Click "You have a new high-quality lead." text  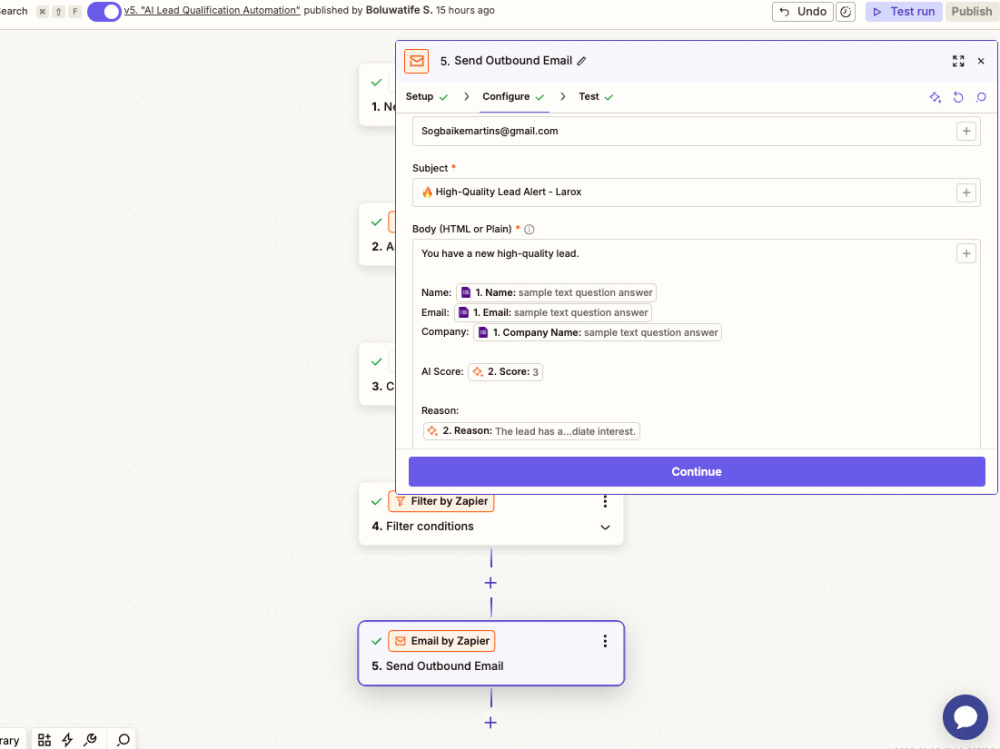500,254
